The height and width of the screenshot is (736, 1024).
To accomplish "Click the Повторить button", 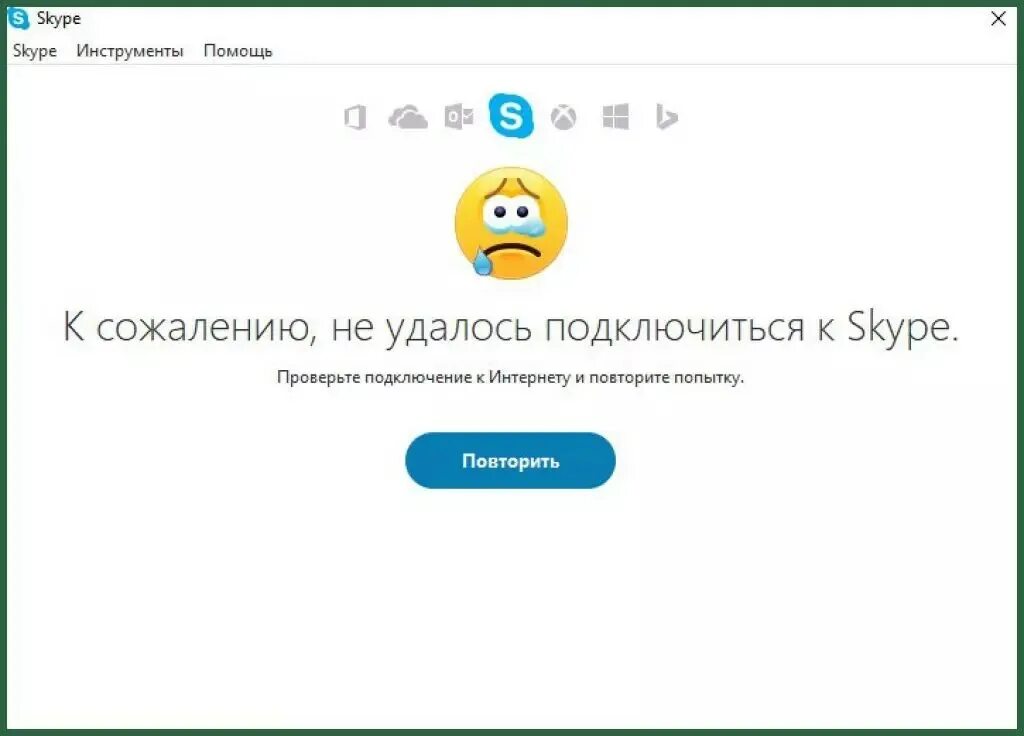I will coord(510,460).
